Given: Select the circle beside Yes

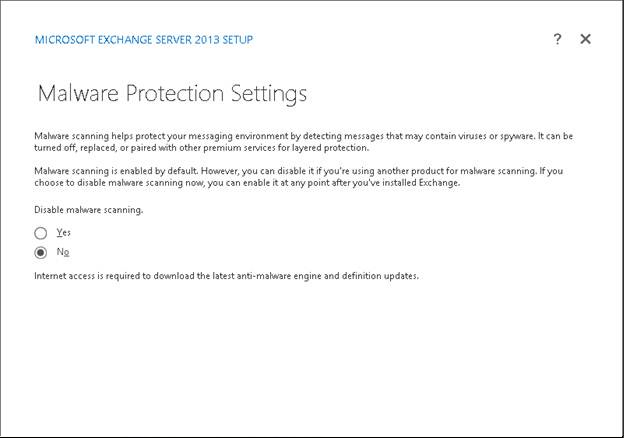Looking at the screenshot, I should 41,233.
